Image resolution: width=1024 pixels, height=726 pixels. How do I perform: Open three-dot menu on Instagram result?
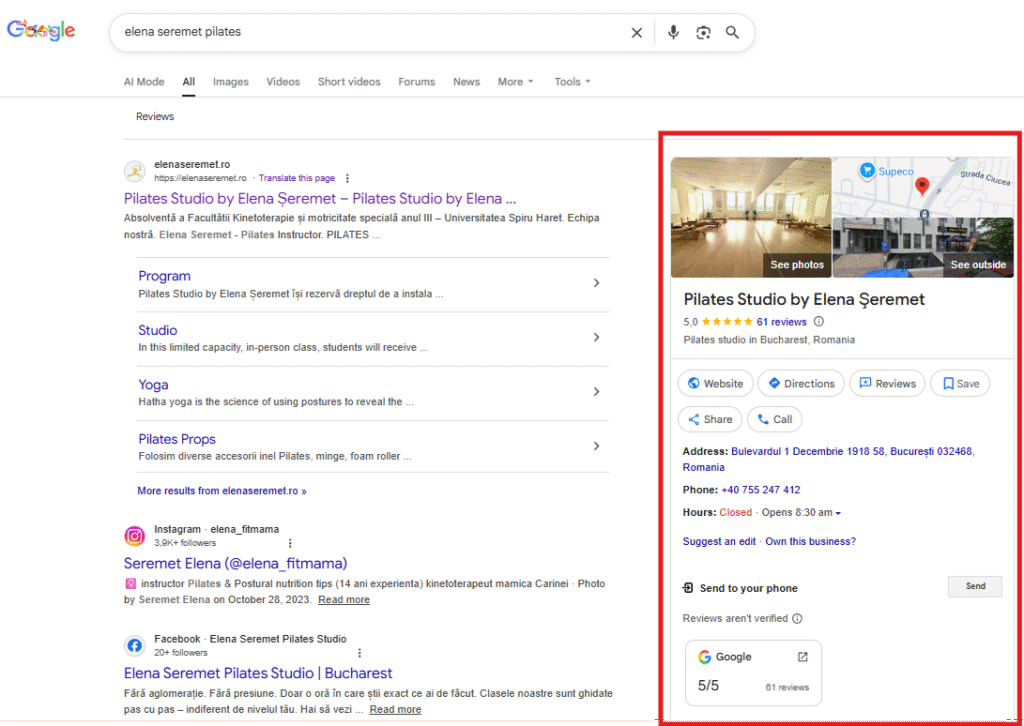click(290, 543)
